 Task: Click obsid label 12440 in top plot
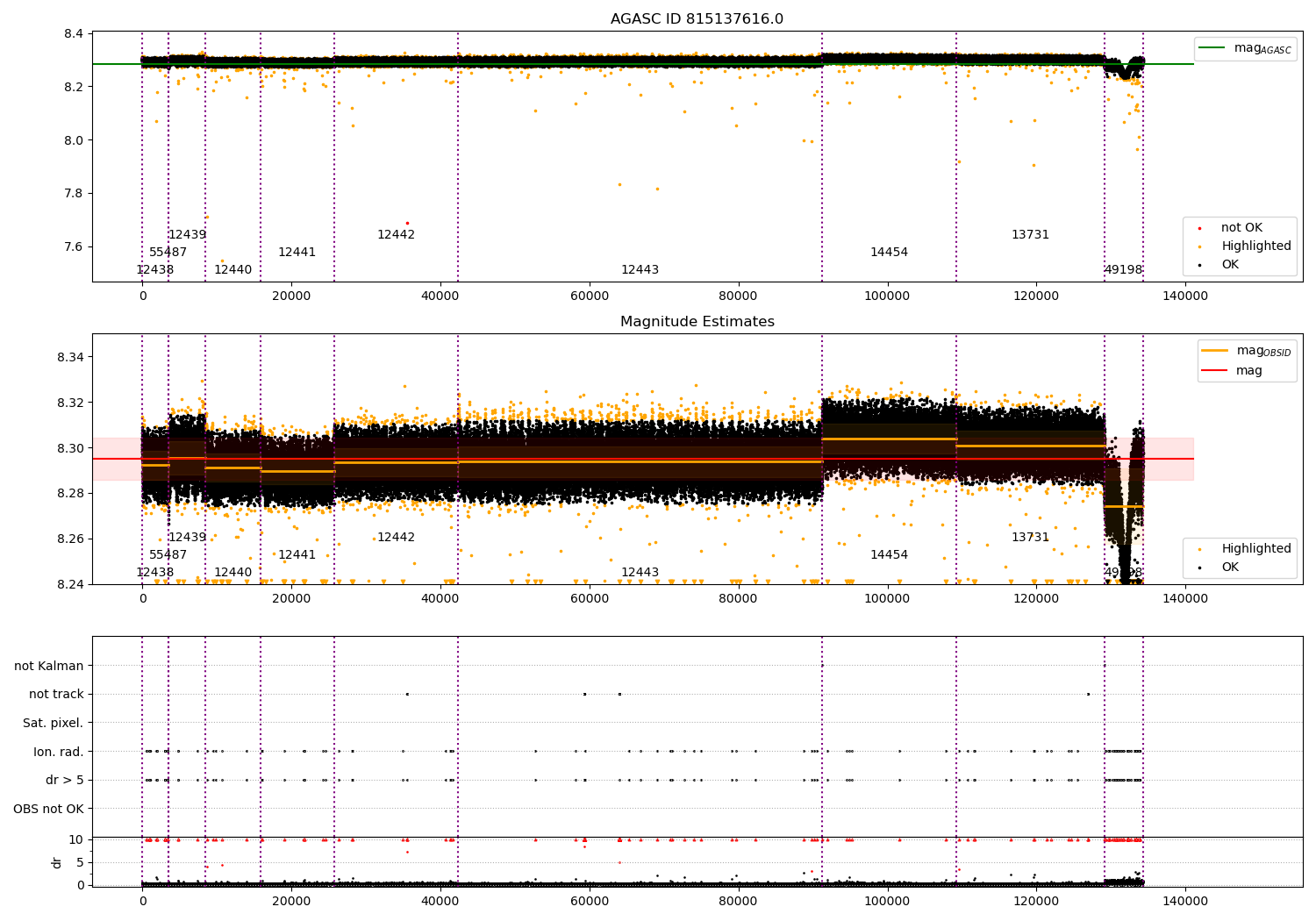[233, 270]
